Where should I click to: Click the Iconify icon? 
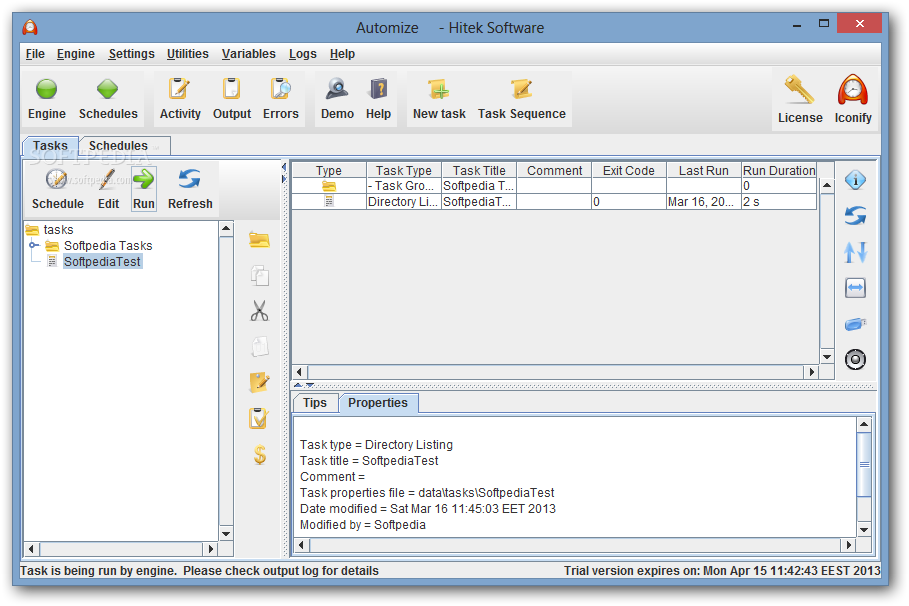[x=852, y=90]
